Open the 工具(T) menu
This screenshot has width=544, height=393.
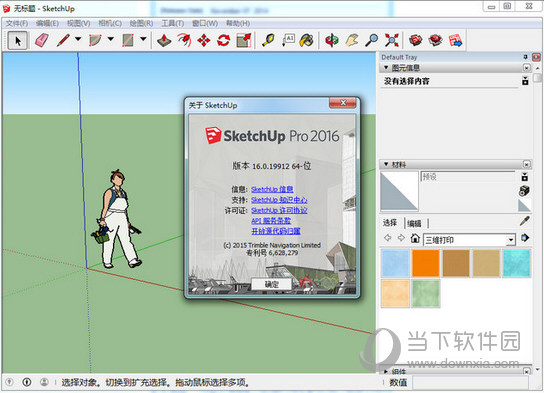[x=172, y=23]
